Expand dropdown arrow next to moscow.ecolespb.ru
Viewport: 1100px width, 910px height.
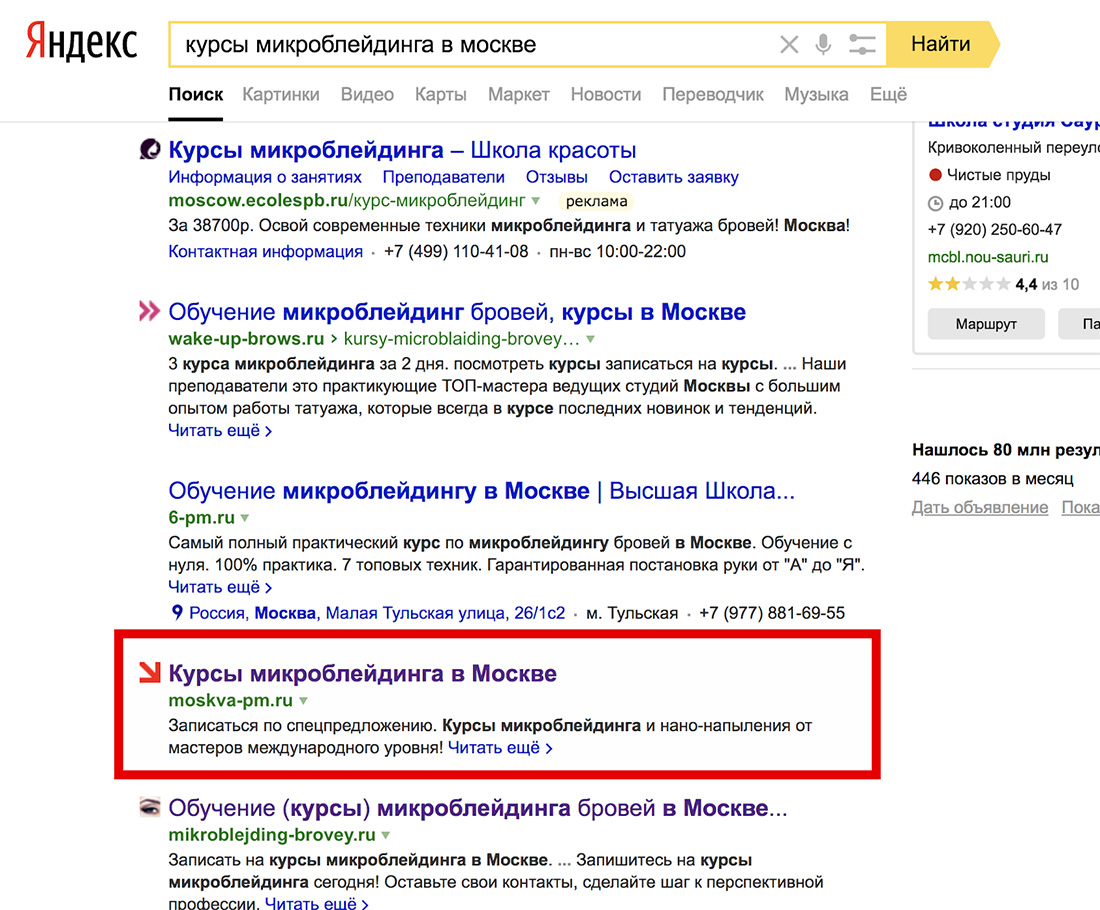[x=536, y=201]
